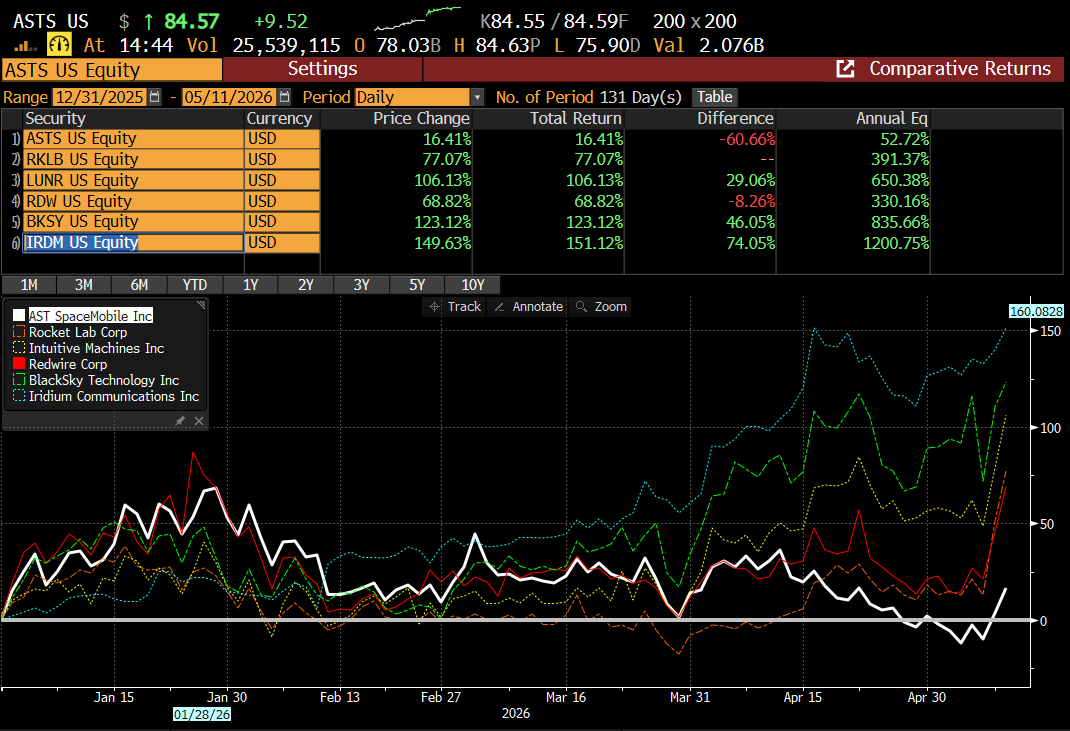Toggle Intuitive Machines Inc series in legend
This screenshot has height=731, width=1070.
[89, 348]
